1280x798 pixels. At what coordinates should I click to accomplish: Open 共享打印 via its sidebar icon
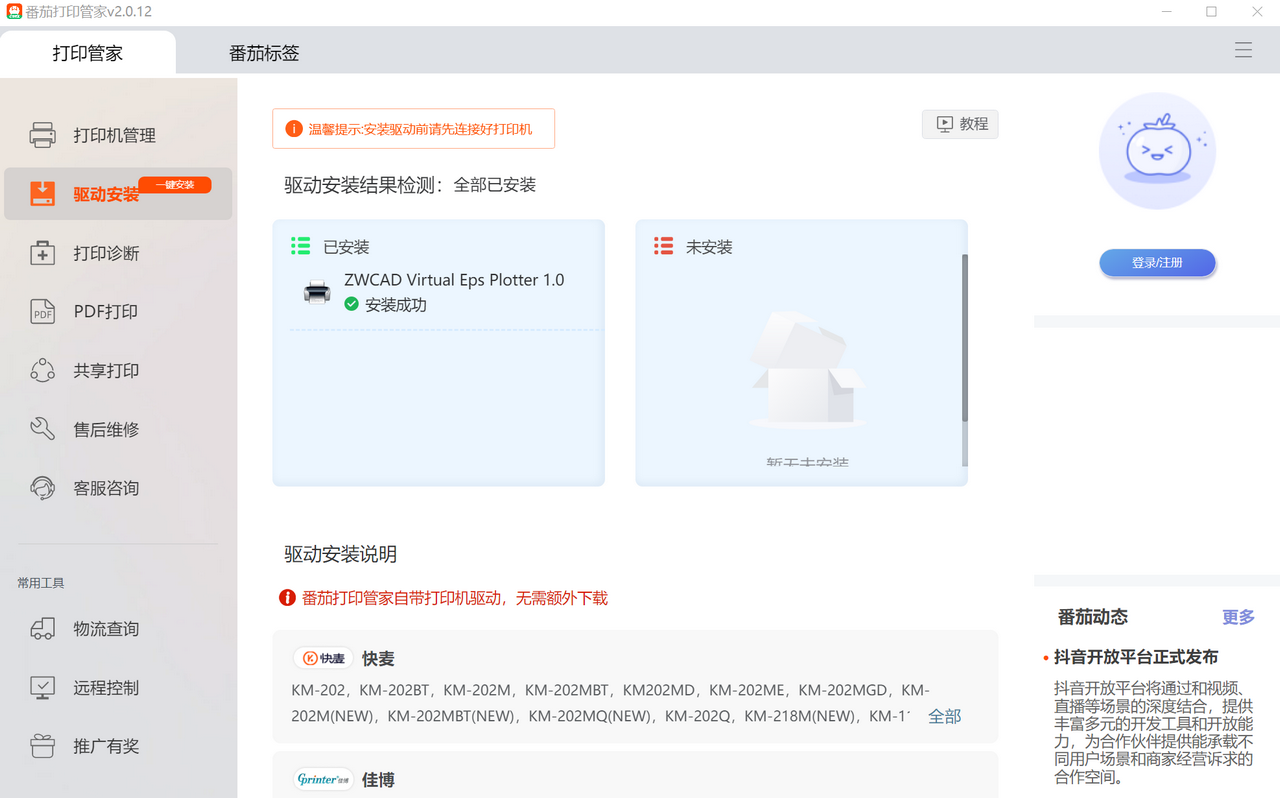[42, 369]
